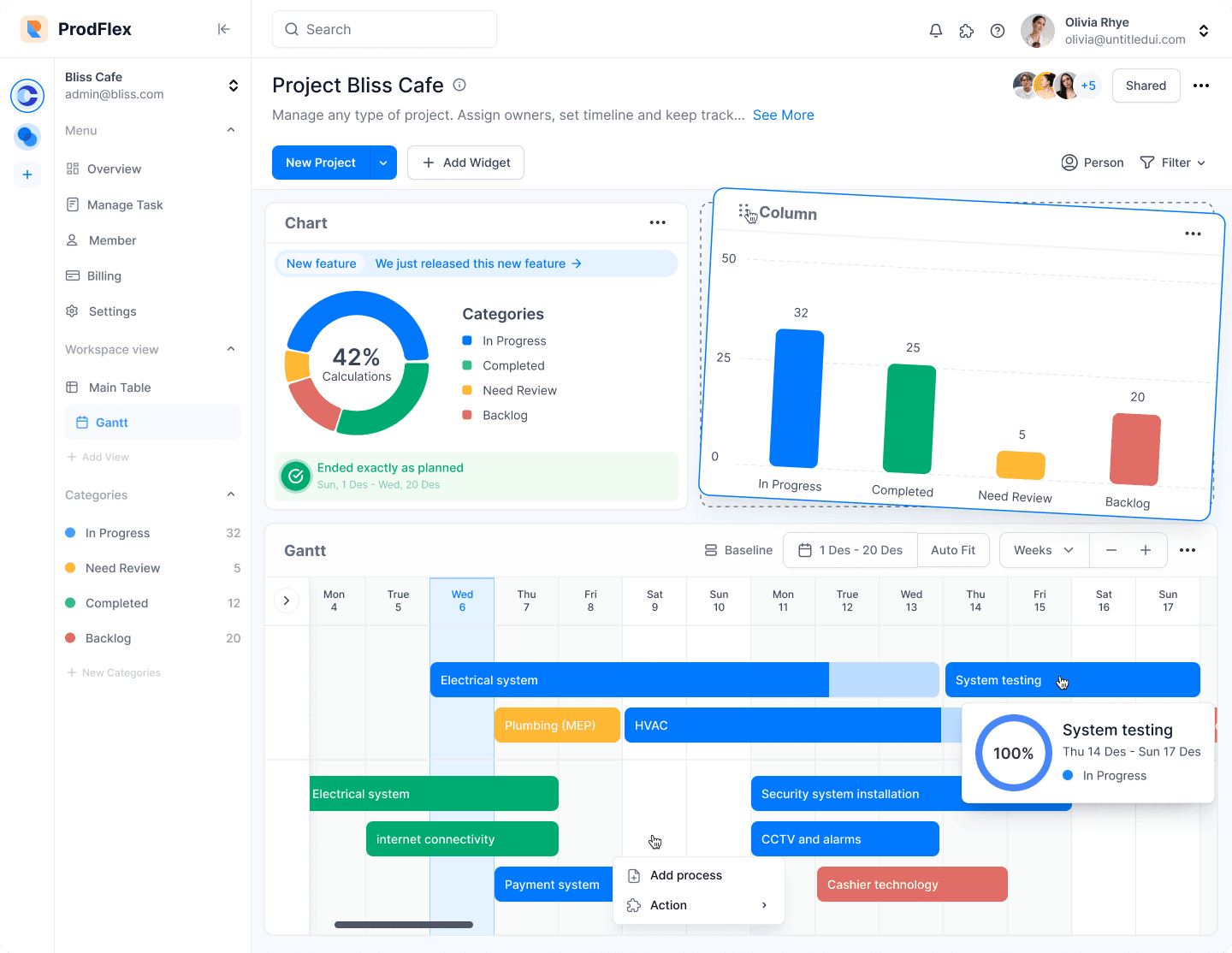This screenshot has height=953, width=1232.
Task: Select the blue C workspace logo
Action: coord(27,96)
